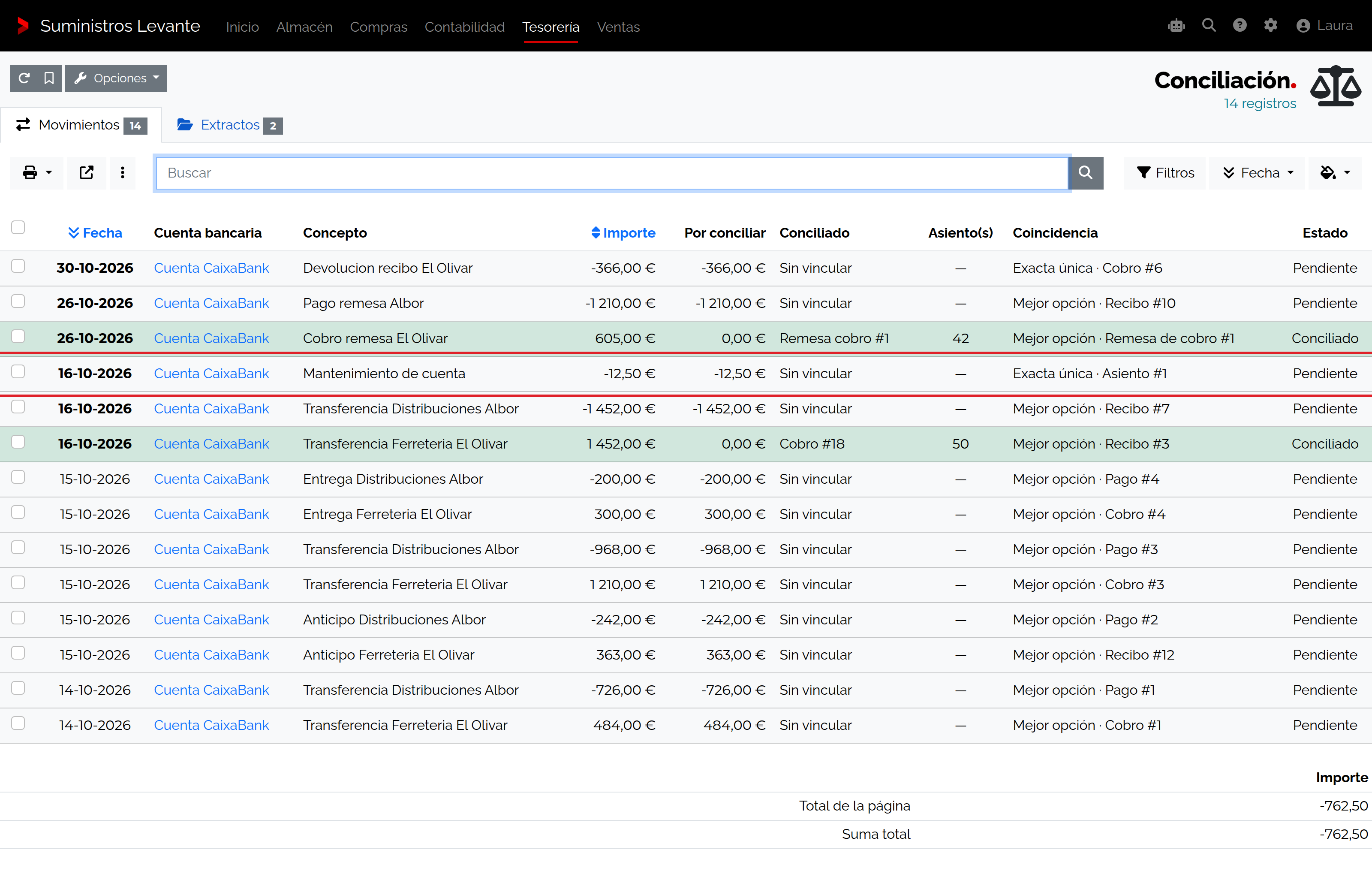Open the printer dropdown button

point(37,172)
